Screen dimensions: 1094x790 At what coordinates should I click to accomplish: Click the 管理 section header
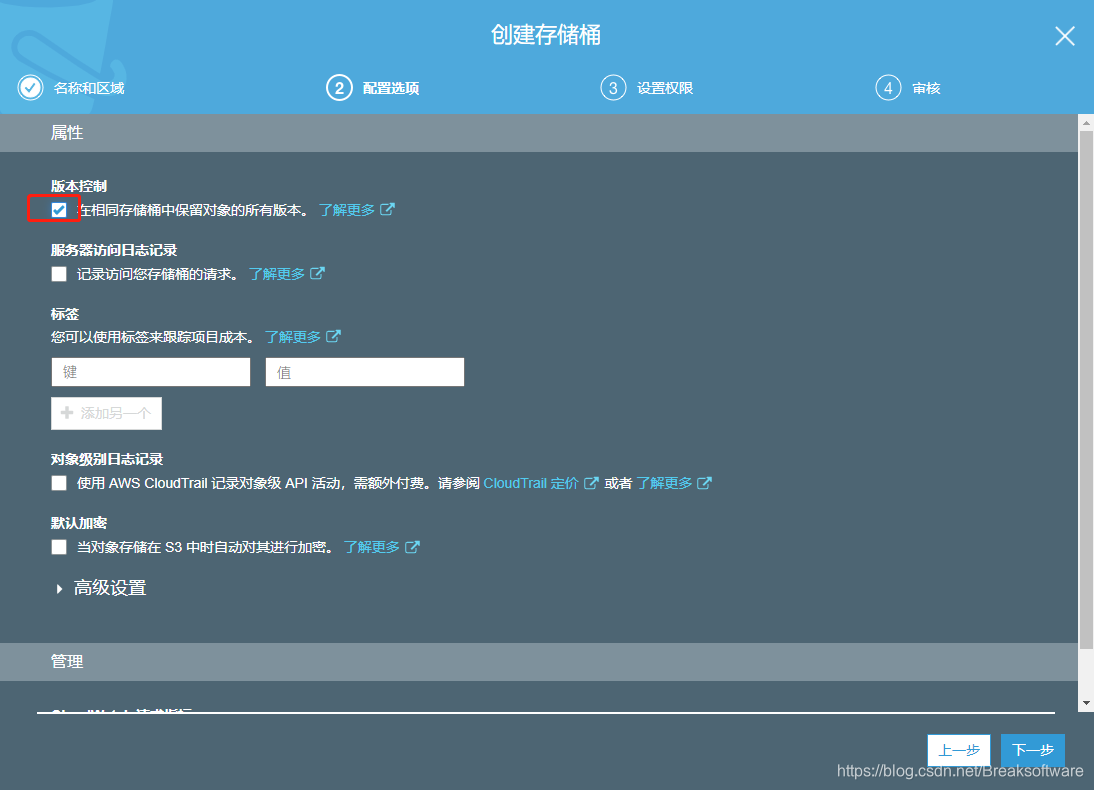pos(67,662)
